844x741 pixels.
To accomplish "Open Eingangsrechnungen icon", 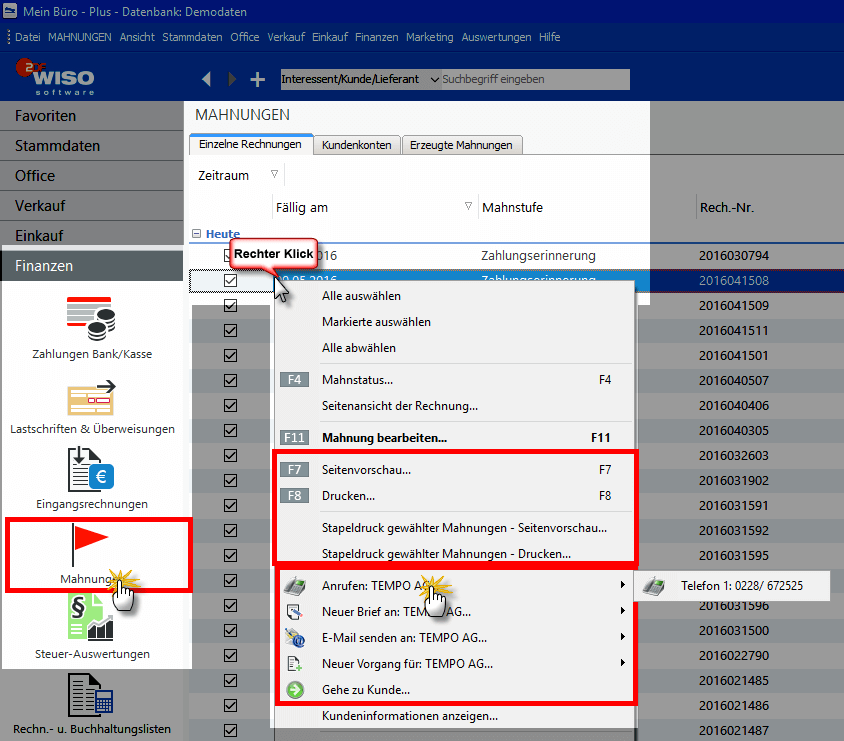I will coord(91,470).
